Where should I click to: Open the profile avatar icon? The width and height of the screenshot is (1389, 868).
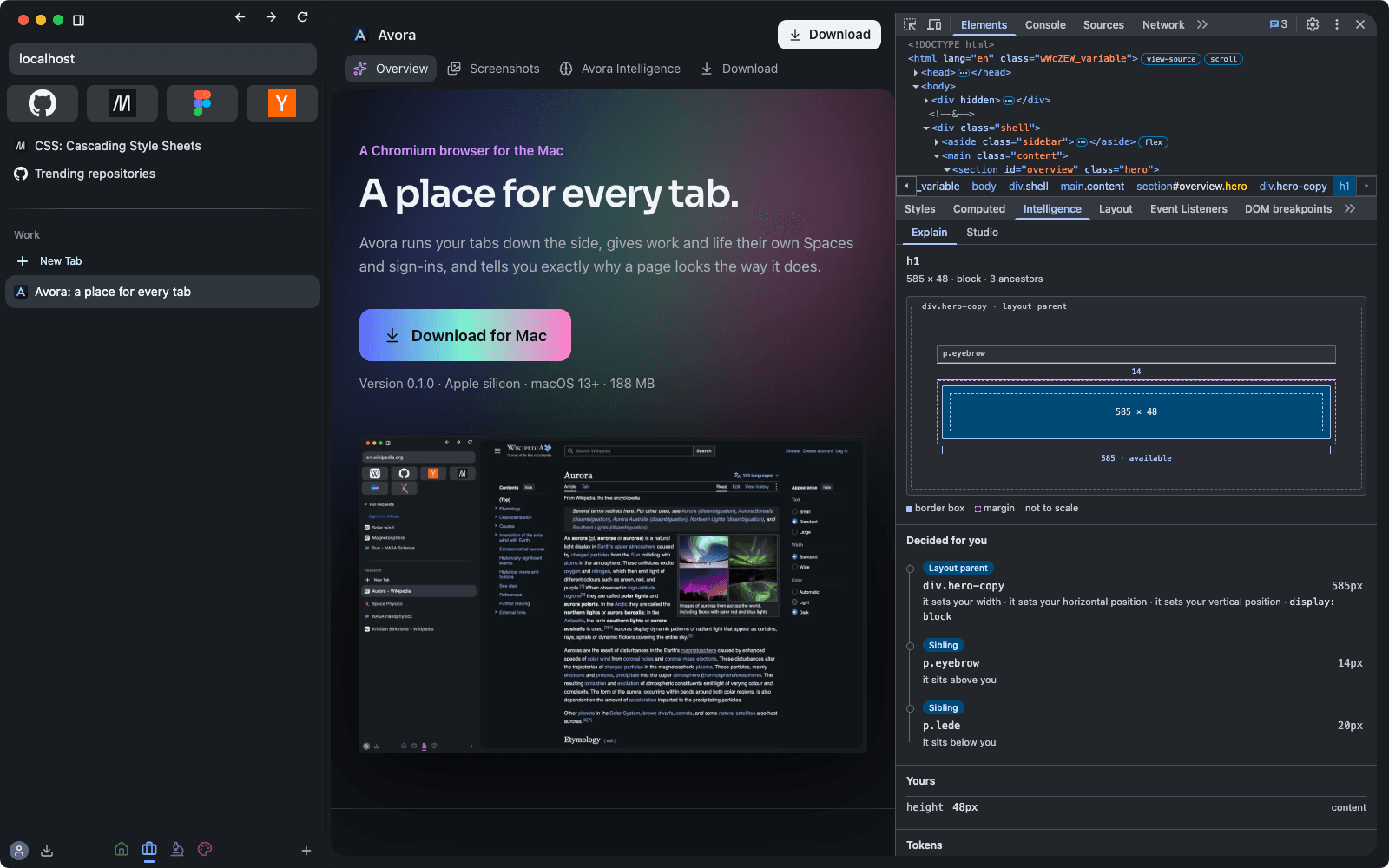click(x=19, y=851)
